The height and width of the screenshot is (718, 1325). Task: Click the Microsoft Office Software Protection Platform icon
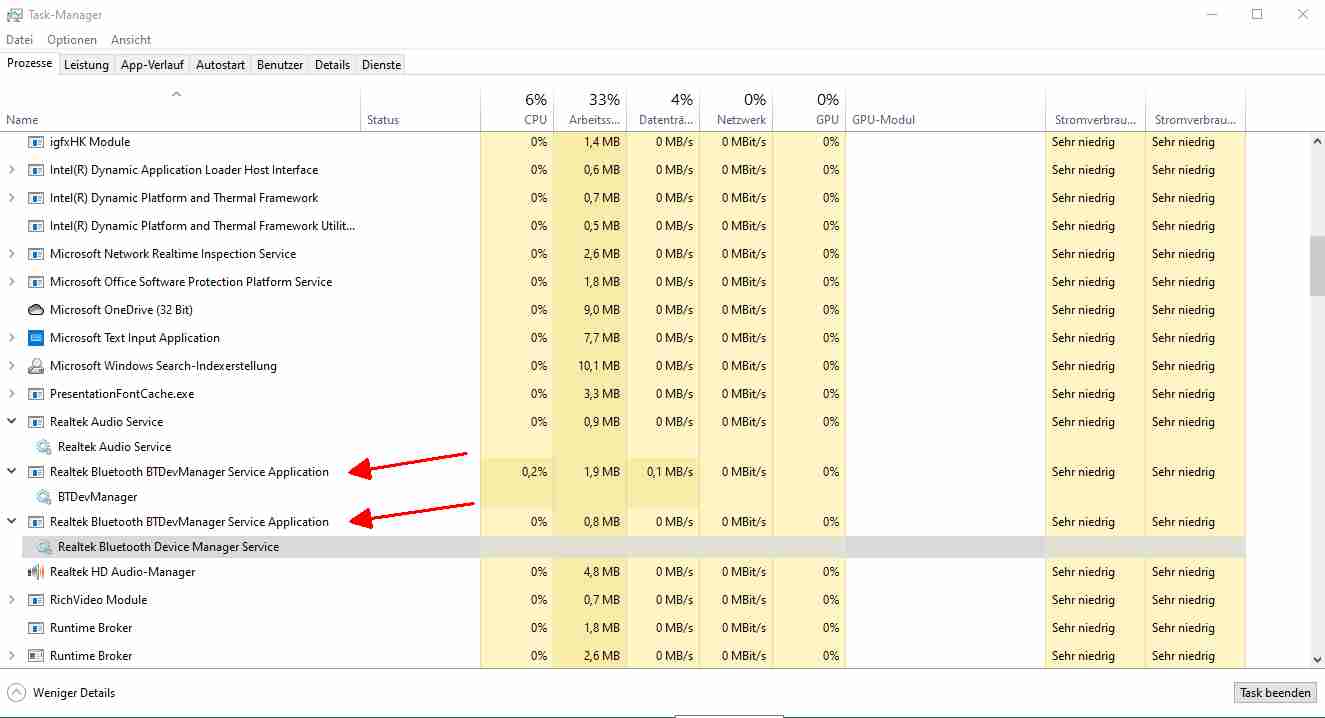[36, 282]
